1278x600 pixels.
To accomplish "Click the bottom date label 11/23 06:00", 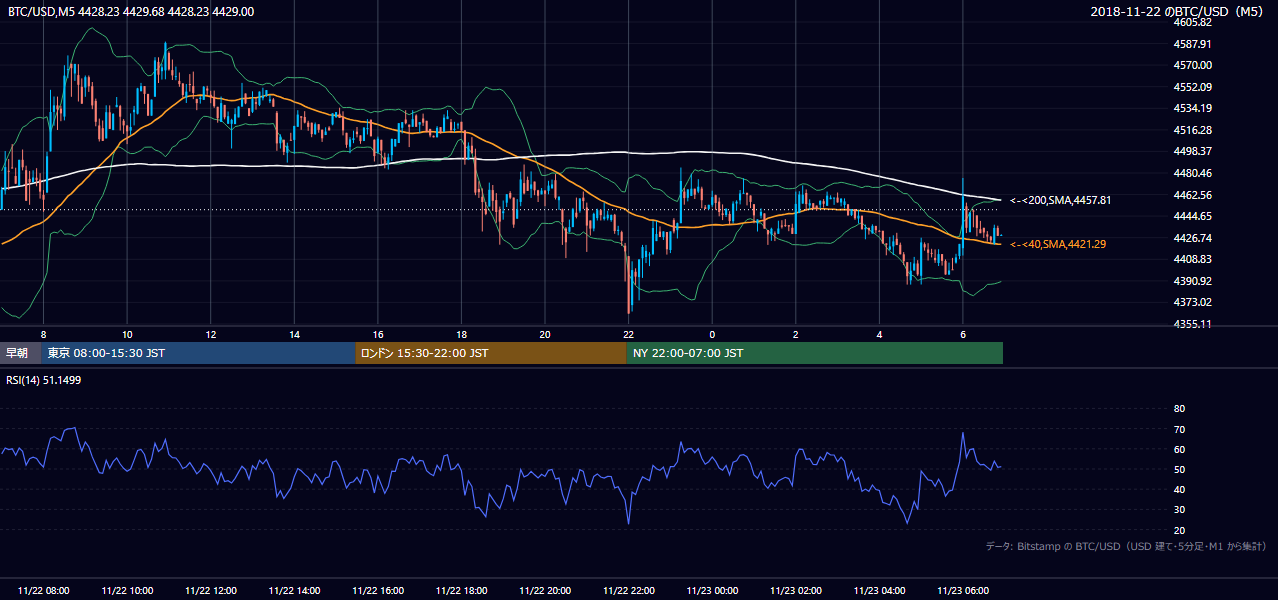I will click(x=962, y=591).
